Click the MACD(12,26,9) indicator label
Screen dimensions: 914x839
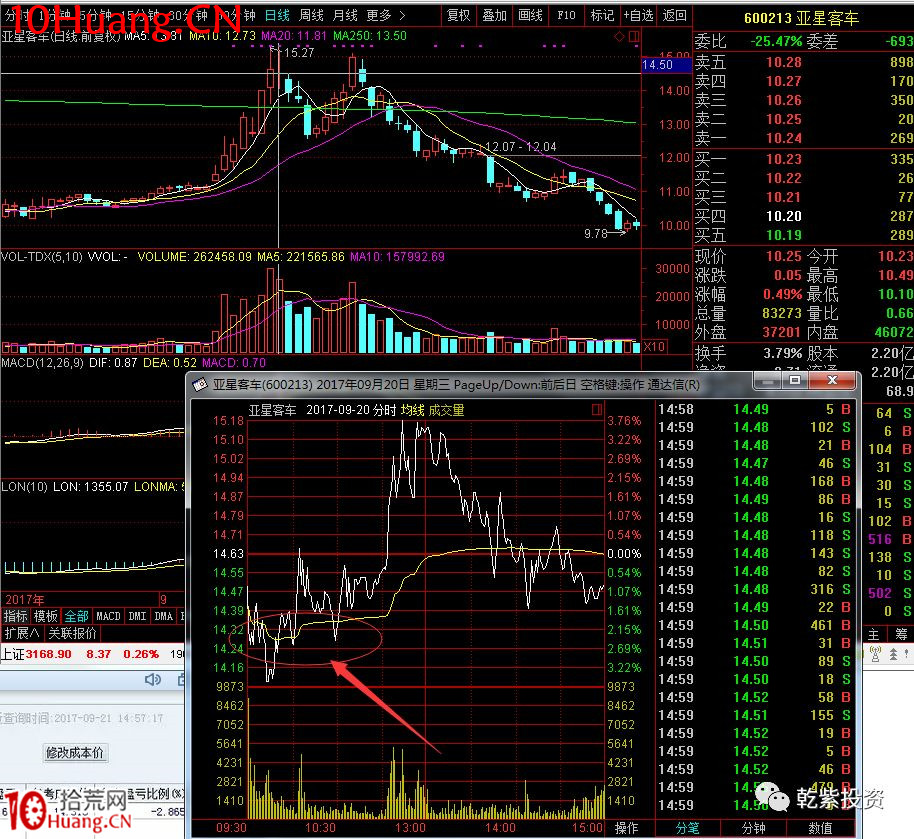point(43,363)
